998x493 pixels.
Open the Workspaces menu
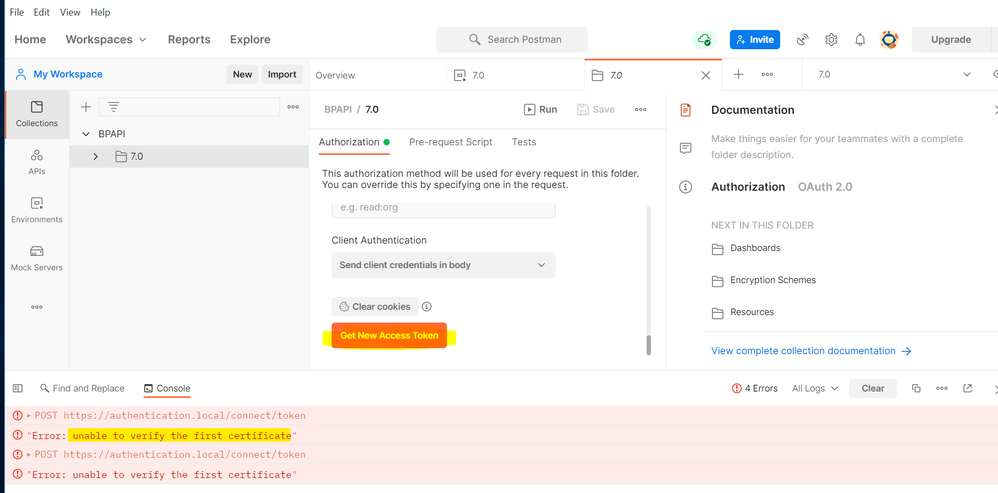[x=106, y=40]
